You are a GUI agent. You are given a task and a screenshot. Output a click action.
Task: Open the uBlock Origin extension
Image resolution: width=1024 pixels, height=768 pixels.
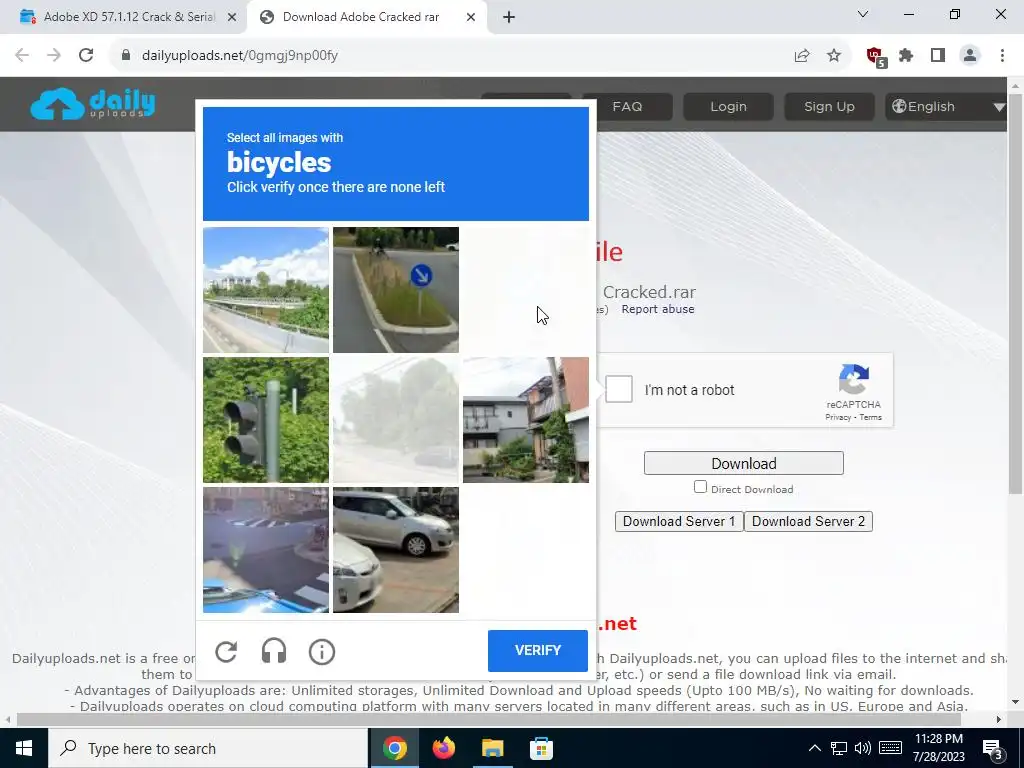tap(876, 56)
